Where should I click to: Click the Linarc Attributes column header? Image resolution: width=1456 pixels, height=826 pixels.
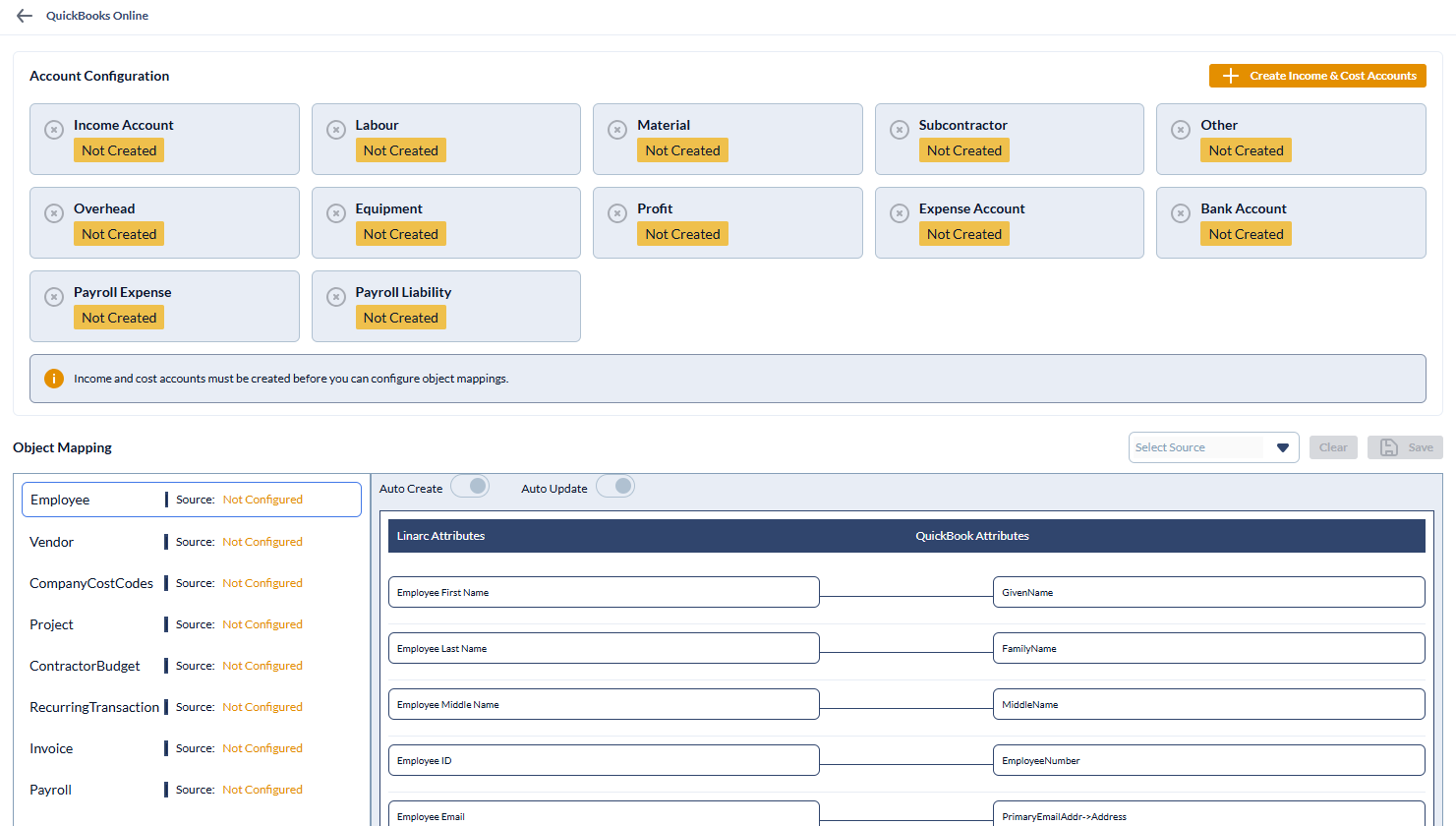(x=440, y=536)
